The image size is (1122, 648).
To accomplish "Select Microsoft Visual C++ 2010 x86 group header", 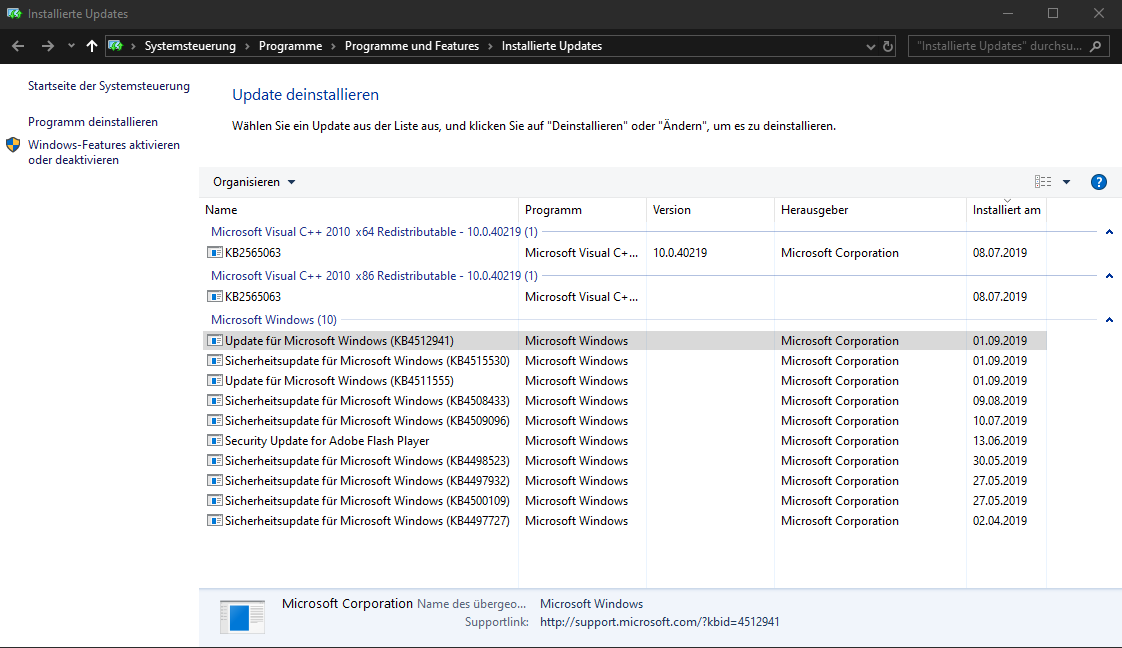I will pyautogui.click(x=374, y=275).
